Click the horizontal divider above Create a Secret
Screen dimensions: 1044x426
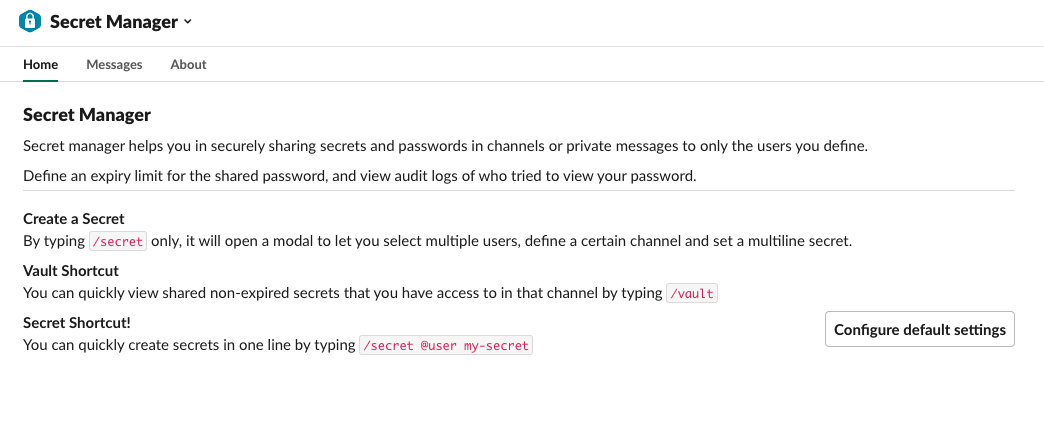pyautogui.click(x=518, y=190)
